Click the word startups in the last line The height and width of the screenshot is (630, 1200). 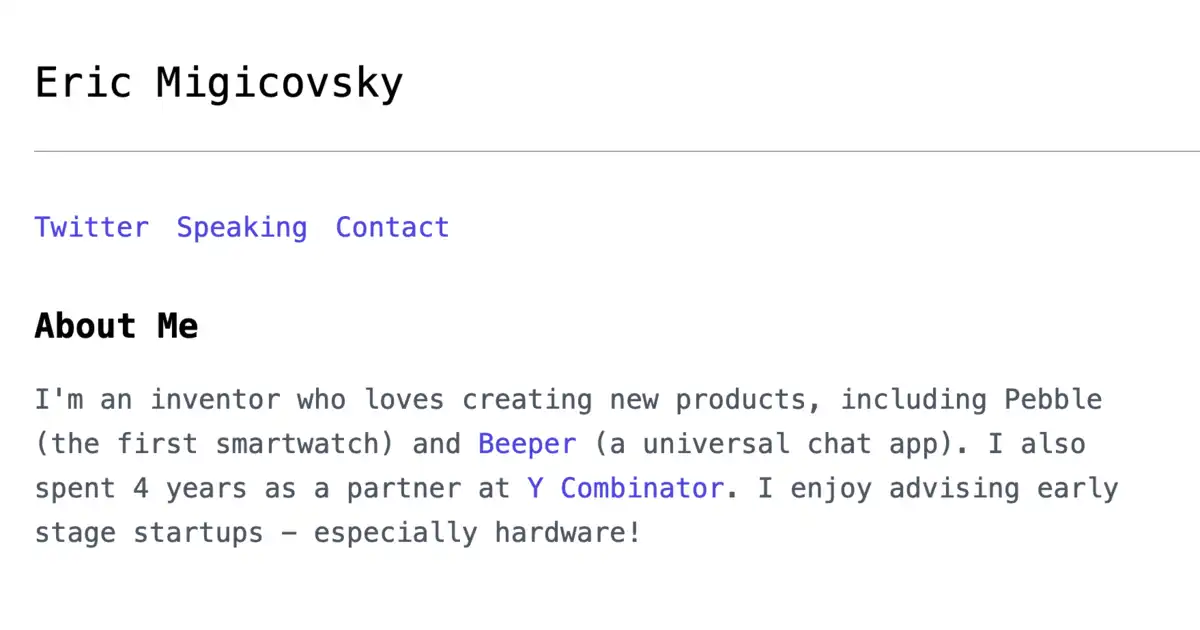pyautogui.click(x=198, y=532)
